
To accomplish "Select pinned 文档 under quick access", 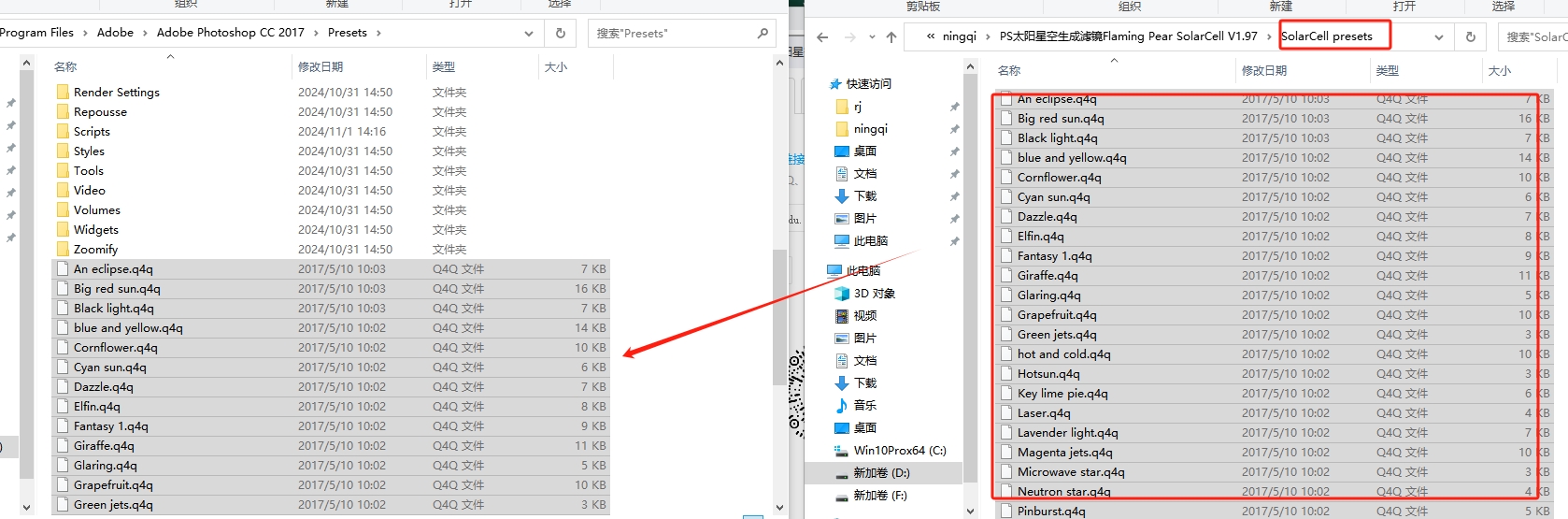I will [864, 173].
